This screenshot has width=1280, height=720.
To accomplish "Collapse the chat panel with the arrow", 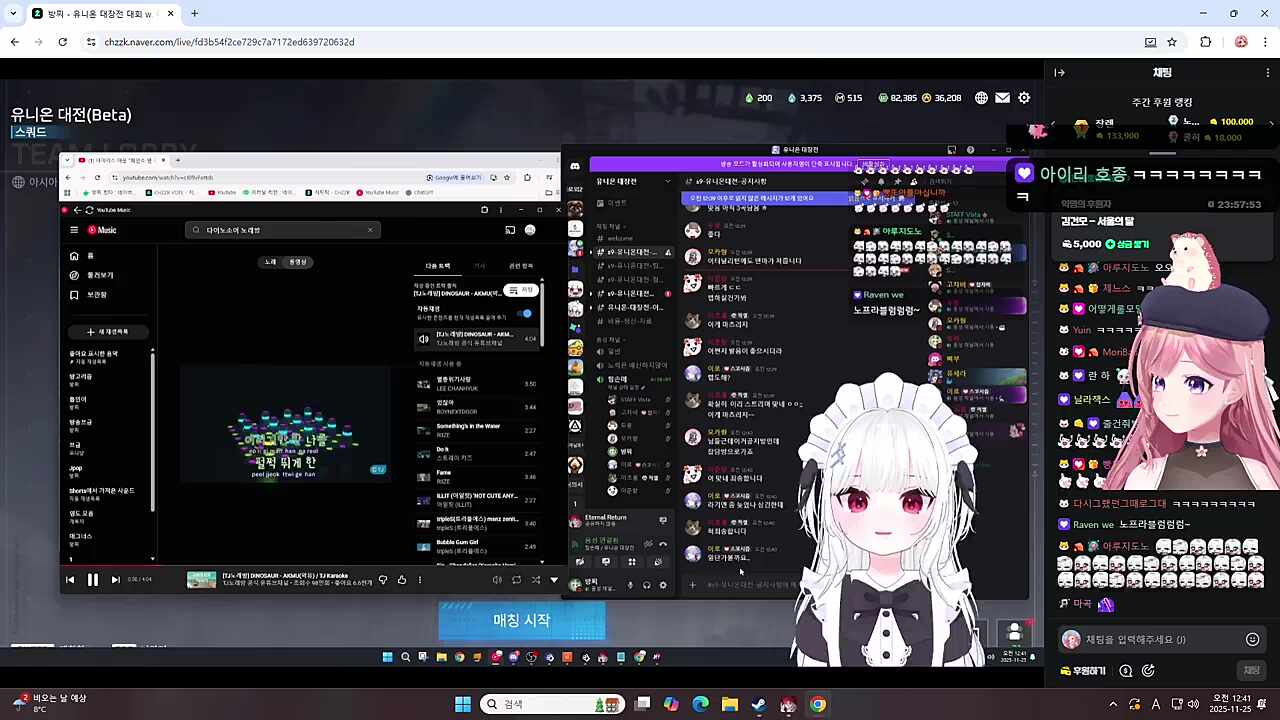I will (1060, 72).
